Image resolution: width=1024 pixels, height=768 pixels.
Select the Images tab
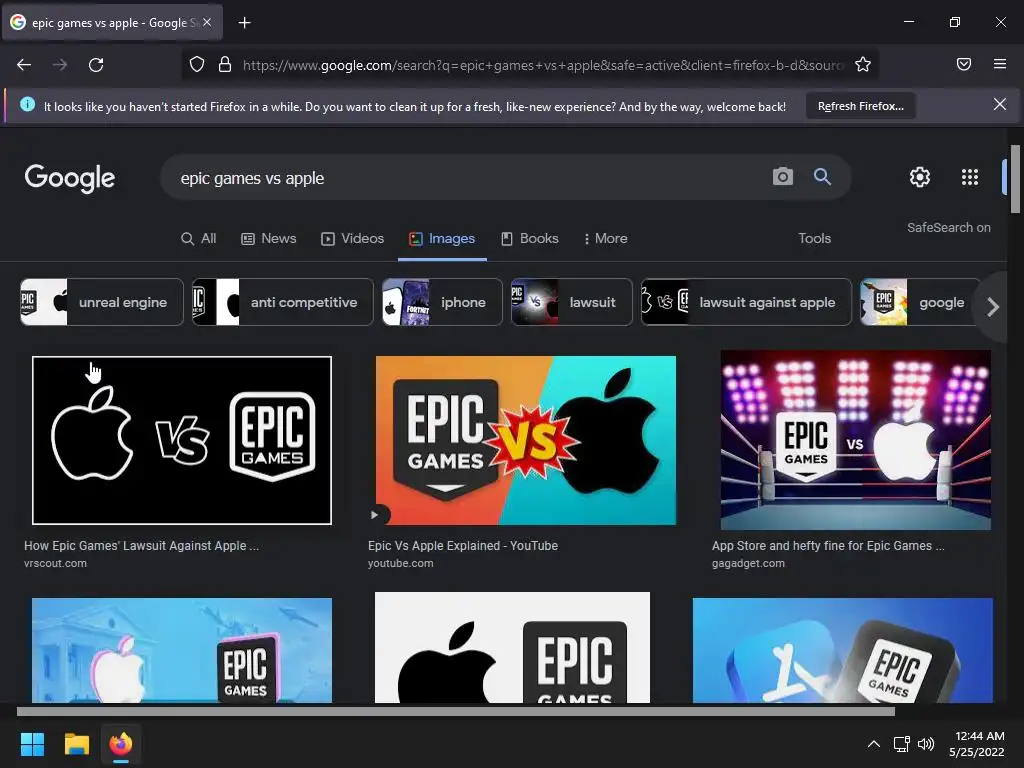[442, 238]
